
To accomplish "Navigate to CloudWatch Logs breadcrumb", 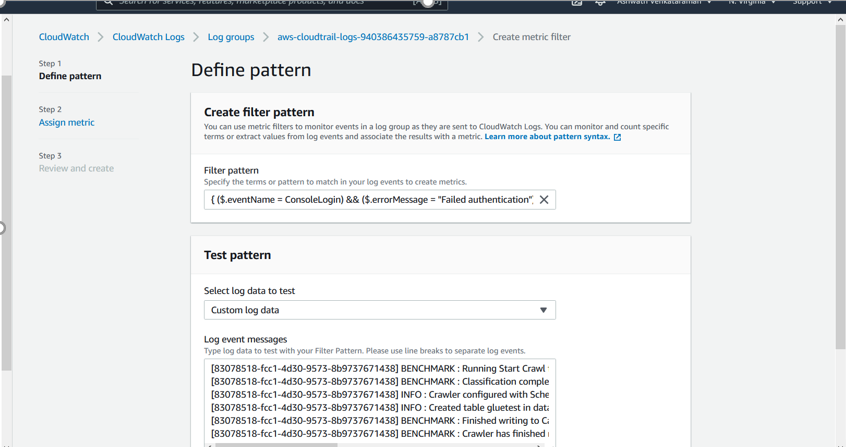I will pos(148,37).
